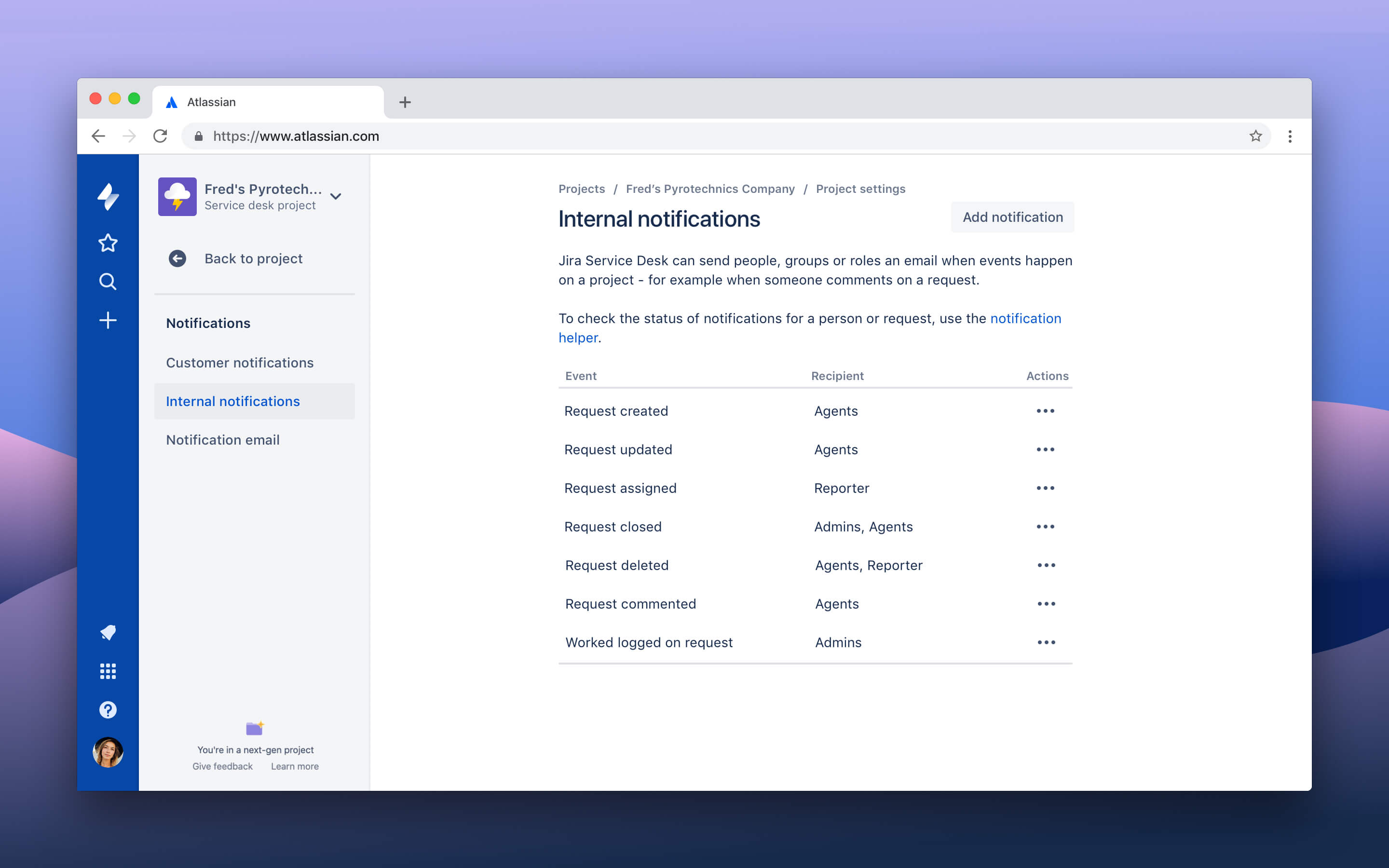
Task: Open actions menu for Request assigned
Action: (1045, 488)
